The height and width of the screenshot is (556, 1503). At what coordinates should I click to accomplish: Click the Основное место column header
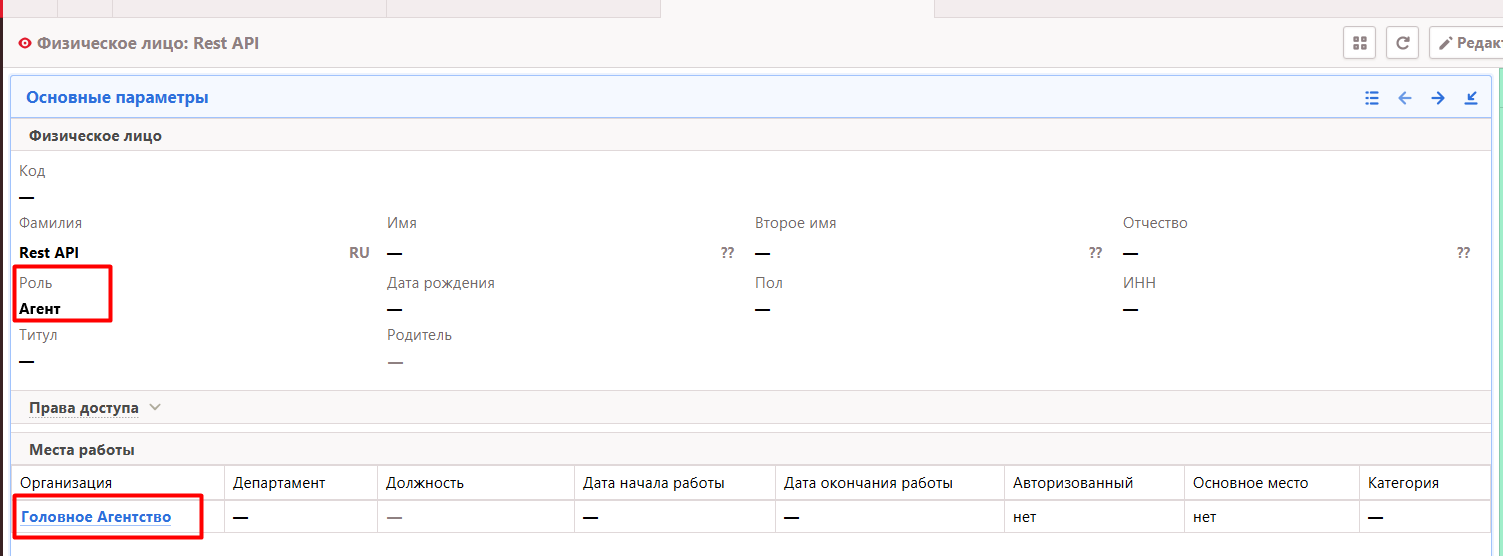click(1250, 483)
